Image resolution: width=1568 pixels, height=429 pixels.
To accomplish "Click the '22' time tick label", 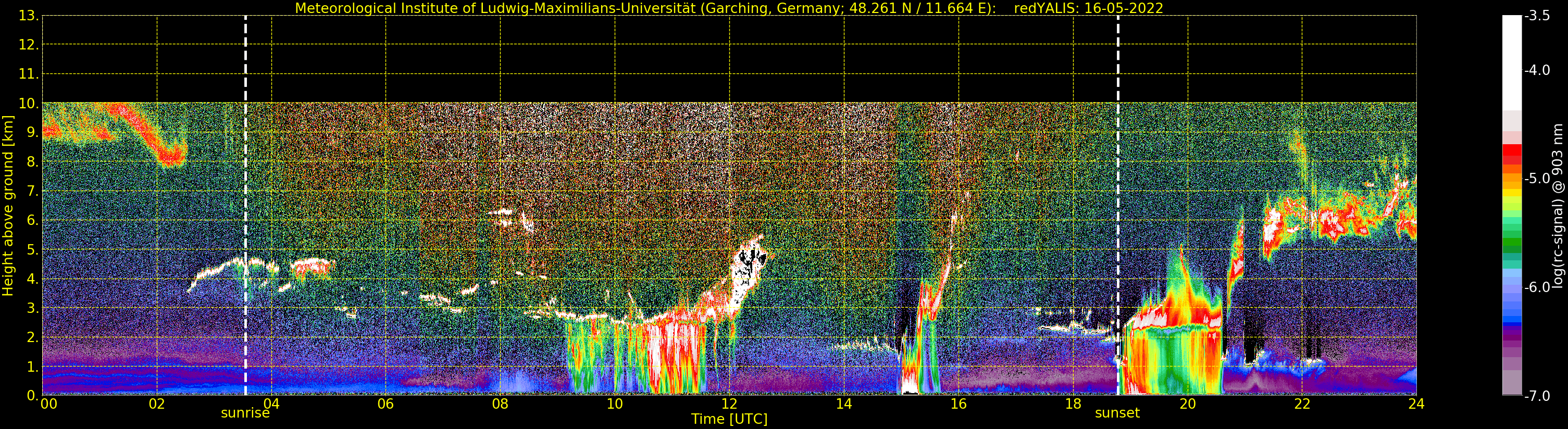I will (1301, 404).
